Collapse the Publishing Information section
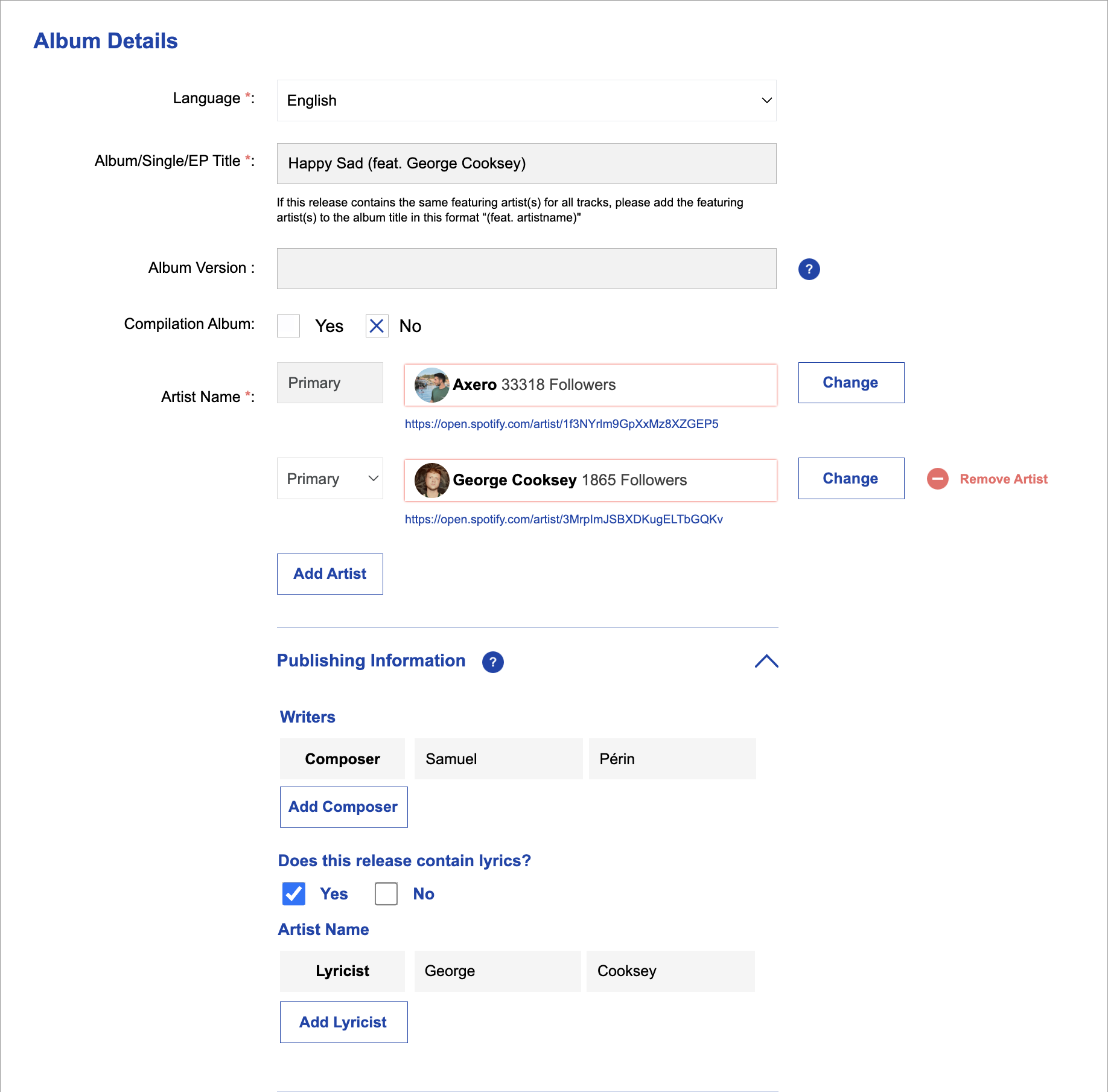Screen dimensions: 1108x1092 [766, 662]
